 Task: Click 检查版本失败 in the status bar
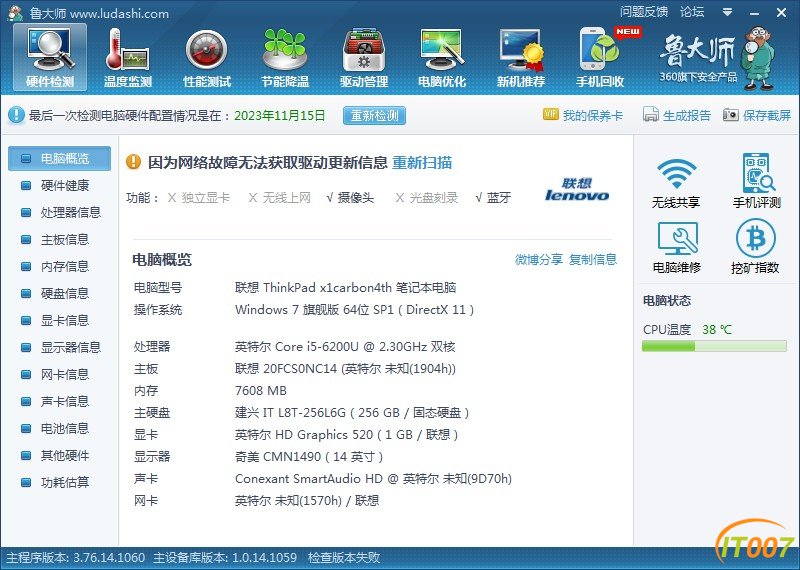(344, 557)
